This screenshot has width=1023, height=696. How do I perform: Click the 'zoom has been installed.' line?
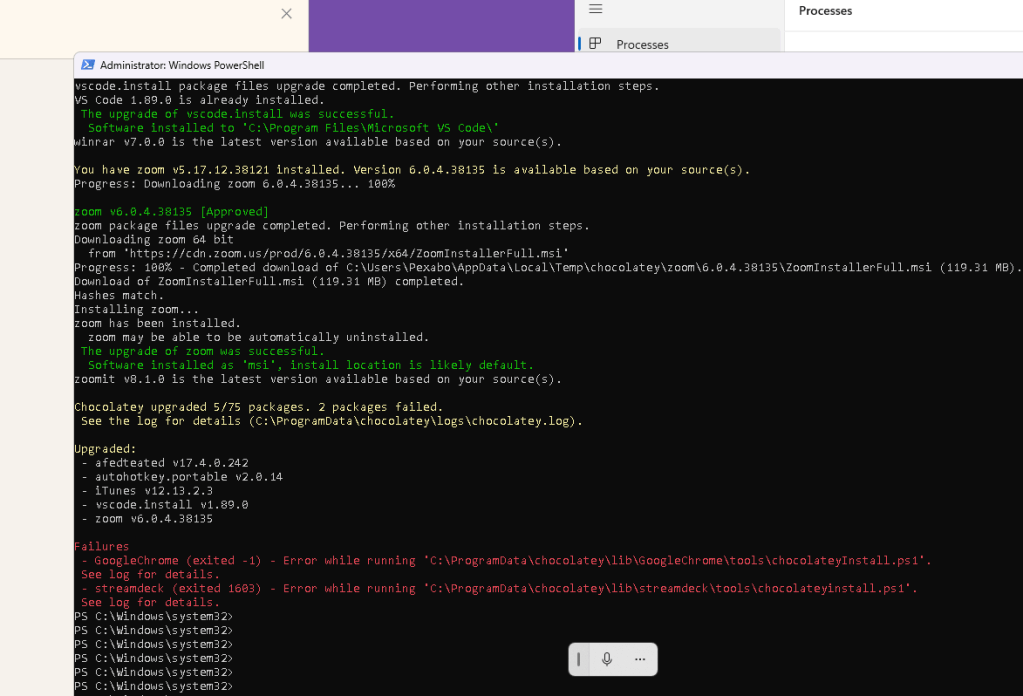(157, 323)
